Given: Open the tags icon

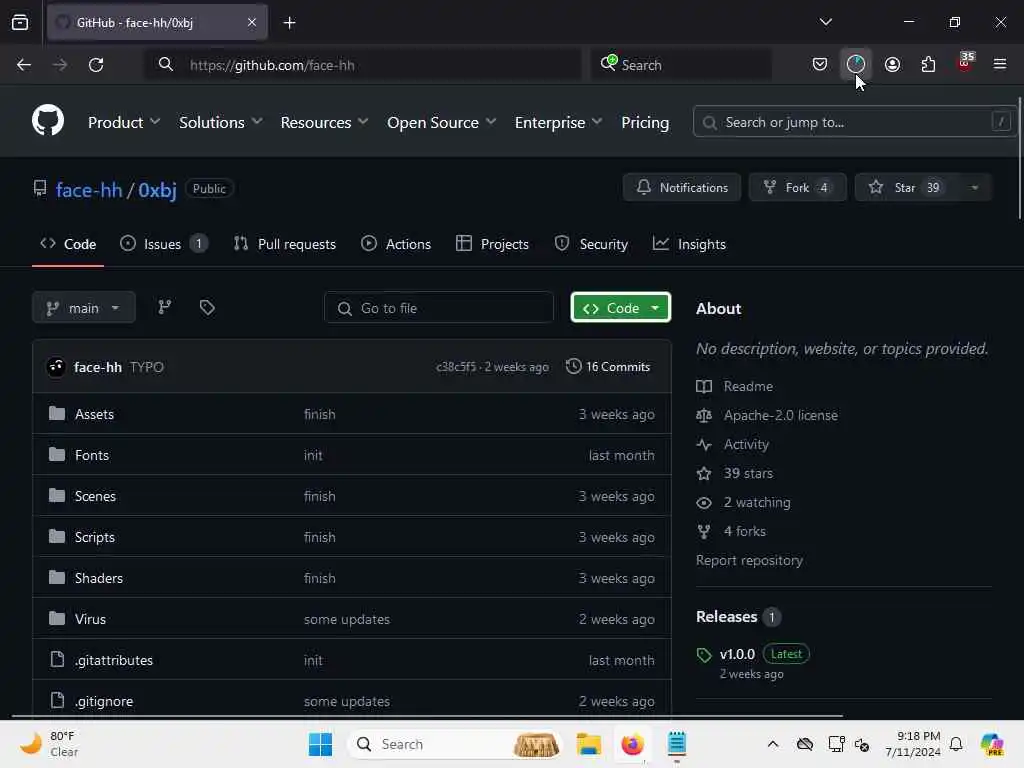Looking at the screenshot, I should (207, 307).
